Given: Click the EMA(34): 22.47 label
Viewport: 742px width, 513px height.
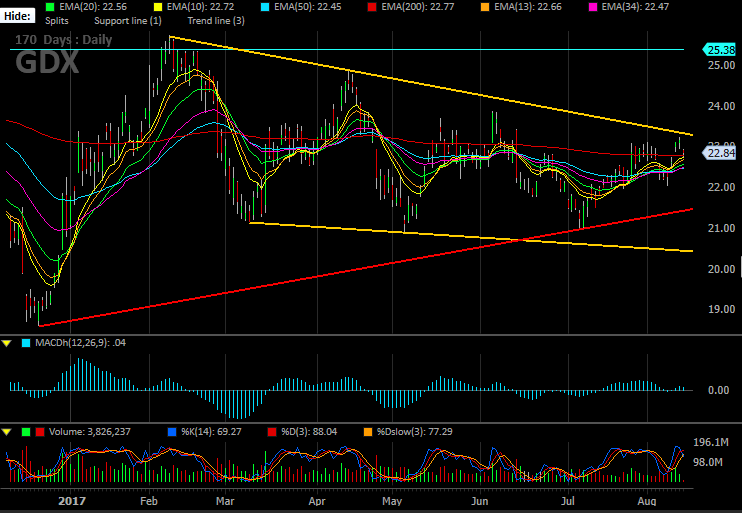Looking at the screenshot, I should tap(635, 7).
